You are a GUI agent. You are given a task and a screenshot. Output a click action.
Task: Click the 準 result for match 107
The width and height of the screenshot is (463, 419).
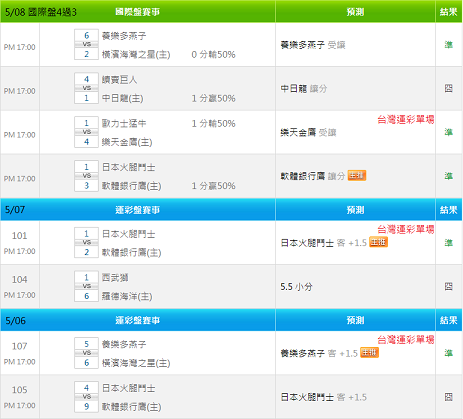point(448,353)
